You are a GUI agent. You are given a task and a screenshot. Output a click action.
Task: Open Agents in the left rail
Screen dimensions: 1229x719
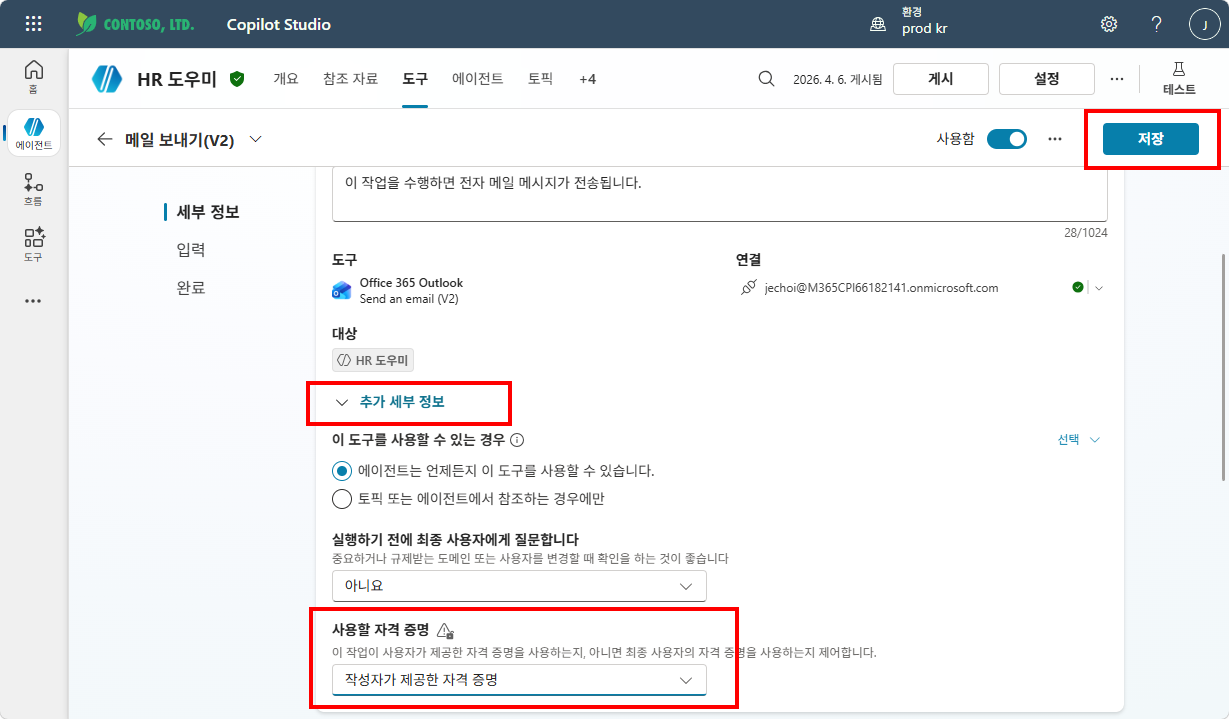point(34,134)
